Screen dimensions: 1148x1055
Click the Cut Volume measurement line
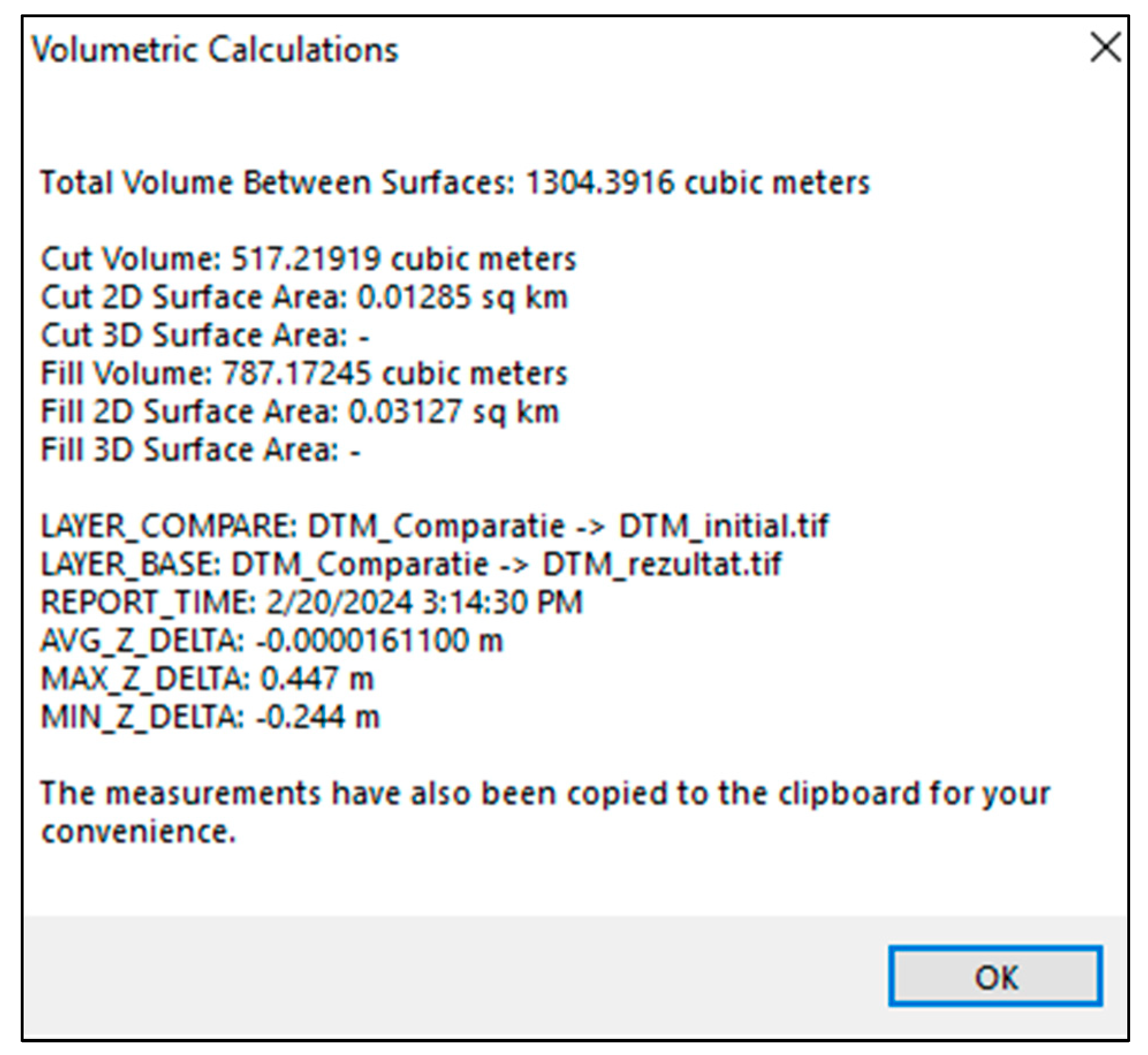(309, 259)
